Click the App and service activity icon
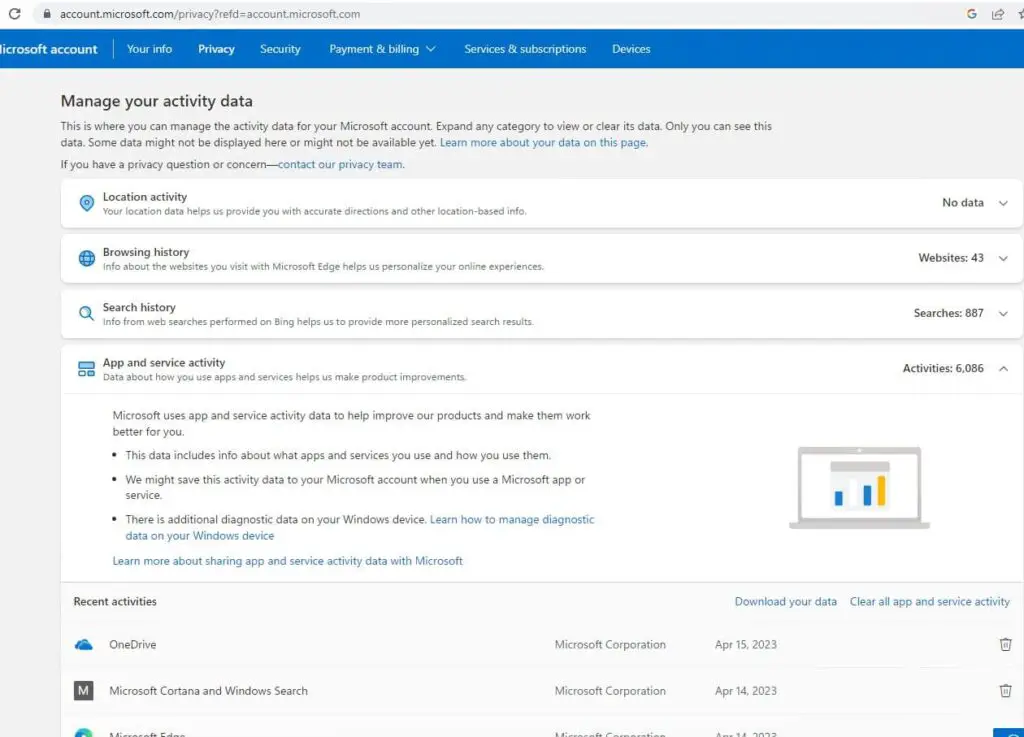Image resolution: width=1024 pixels, height=737 pixels. [86, 368]
